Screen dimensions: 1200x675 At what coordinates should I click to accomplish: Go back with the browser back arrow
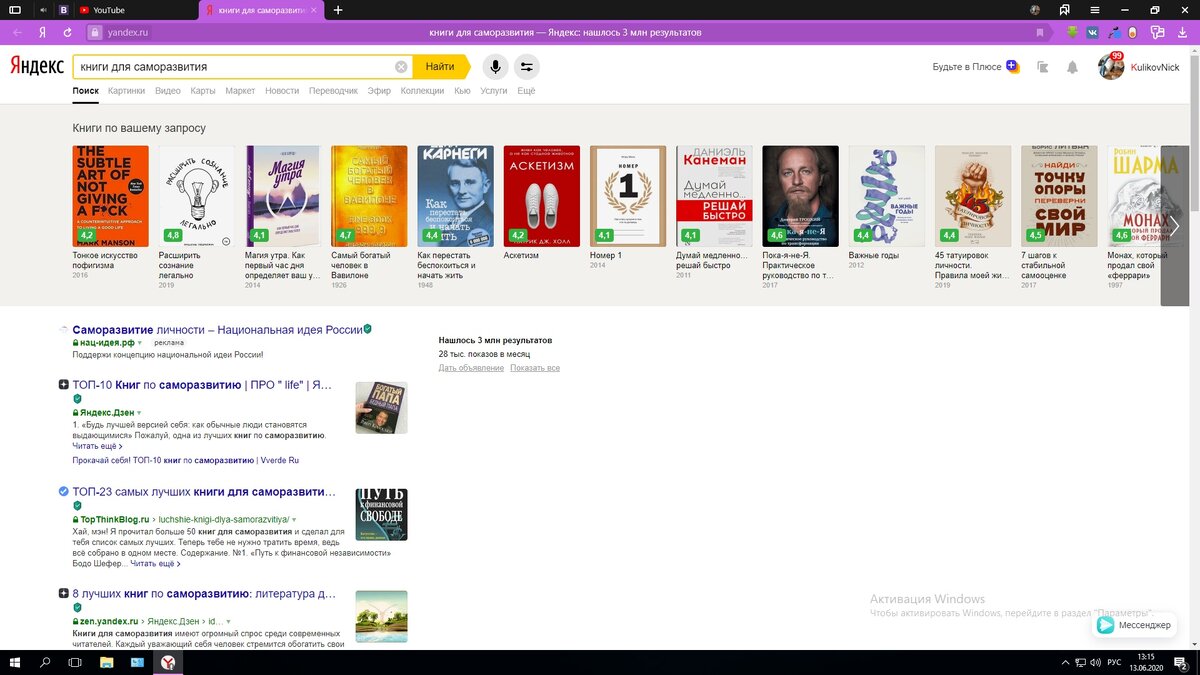point(17,32)
